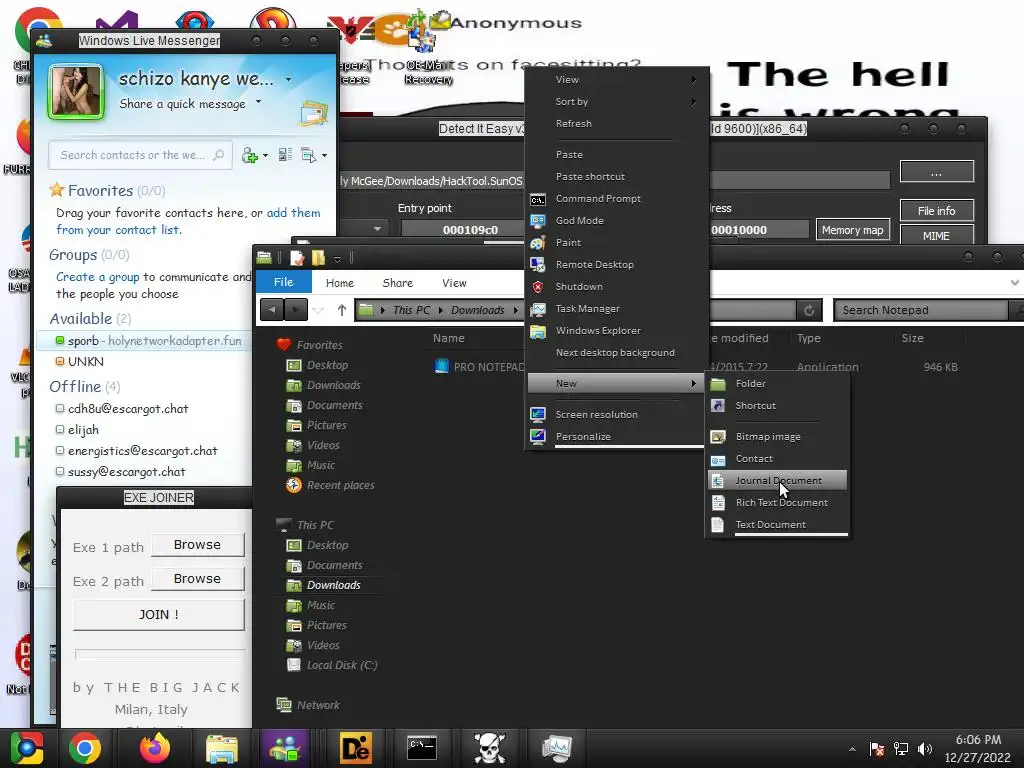The height and width of the screenshot is (768, 1024).
Task: Click Screen resolution monitor icon
Action: tap(537, 415)
